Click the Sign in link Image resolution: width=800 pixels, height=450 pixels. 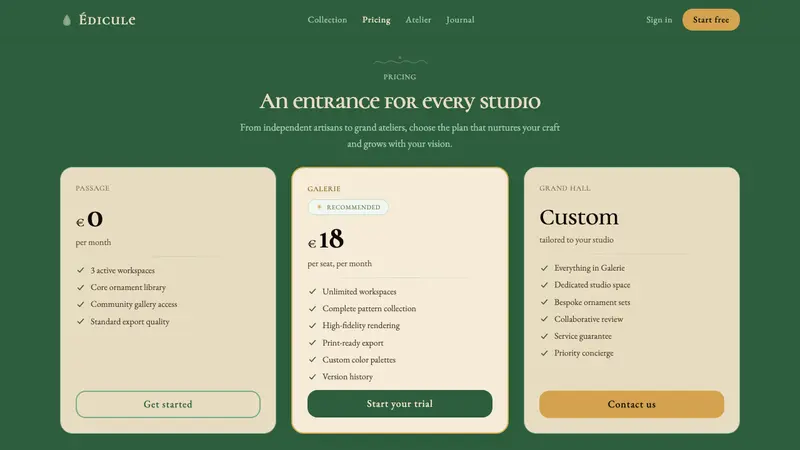(659, 20)
